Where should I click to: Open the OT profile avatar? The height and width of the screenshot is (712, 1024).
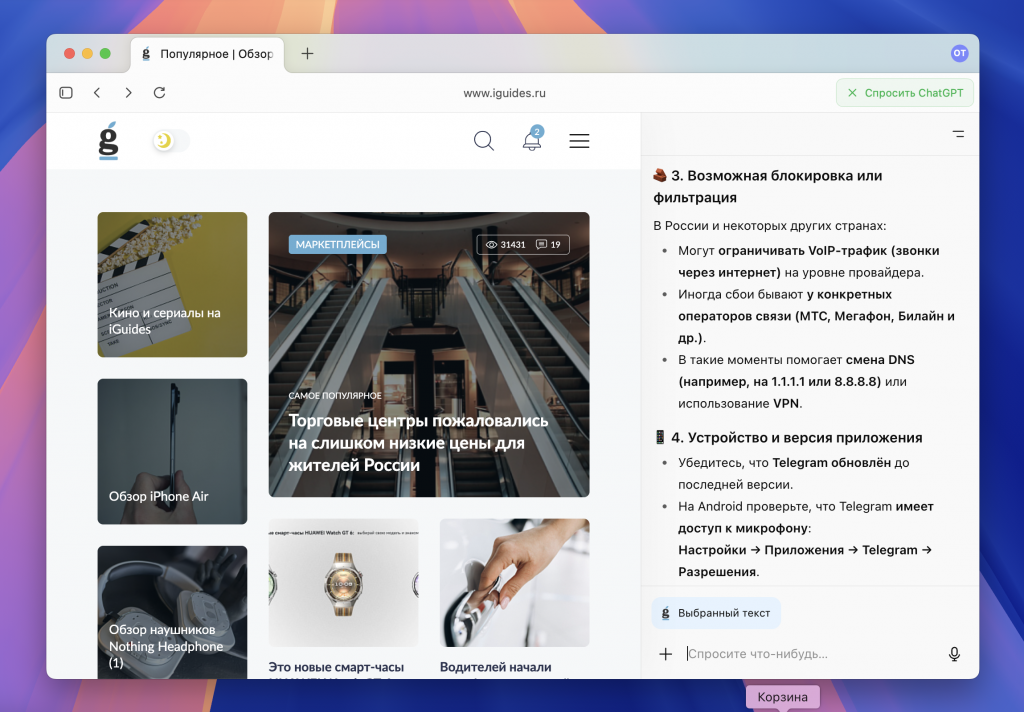(x=959, y=53)
